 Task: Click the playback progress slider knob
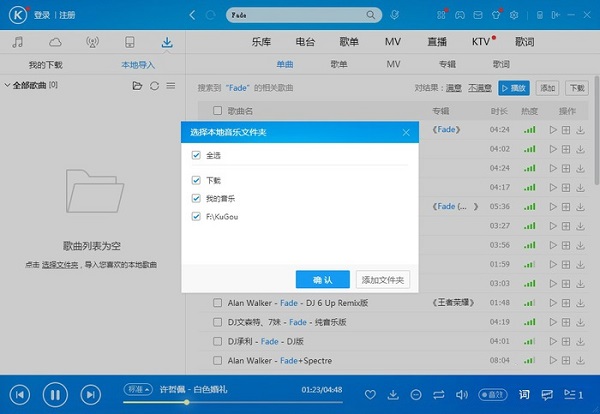click(186, 402)
